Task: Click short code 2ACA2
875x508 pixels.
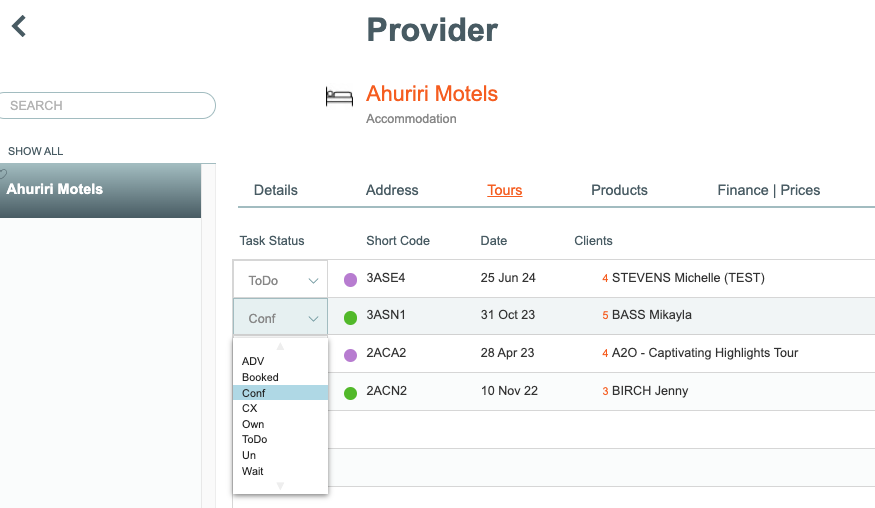Action: pos(386,353)
